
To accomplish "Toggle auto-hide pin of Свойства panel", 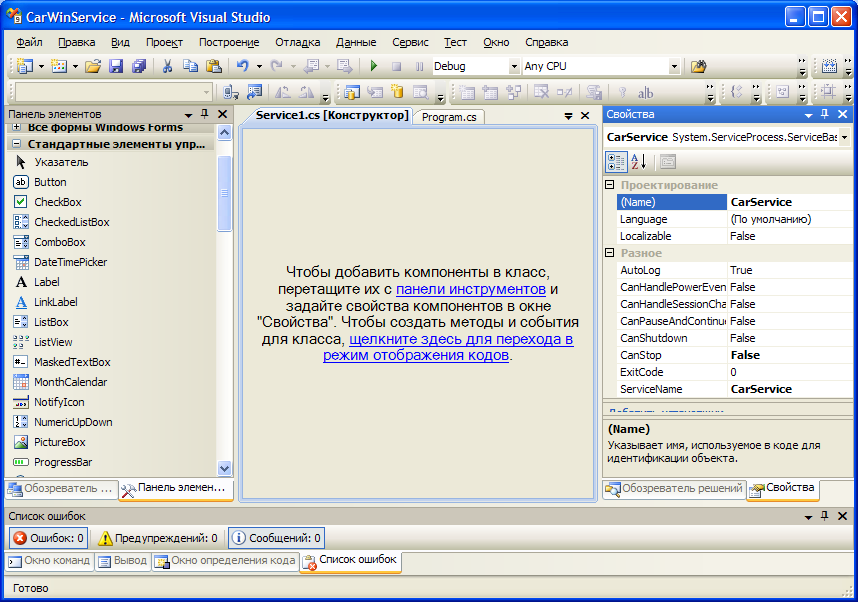I will pyautogui.click(x=825, y=114).
